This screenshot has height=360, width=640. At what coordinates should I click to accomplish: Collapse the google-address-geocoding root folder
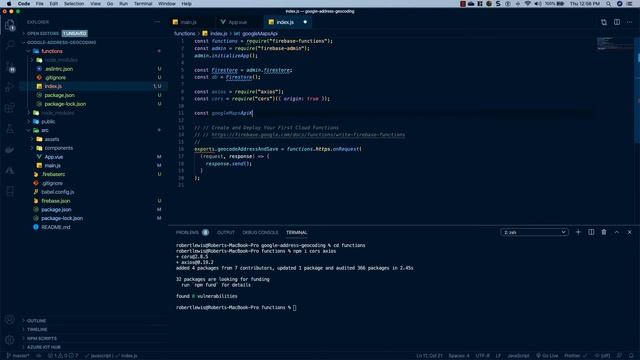pos(61,42)
